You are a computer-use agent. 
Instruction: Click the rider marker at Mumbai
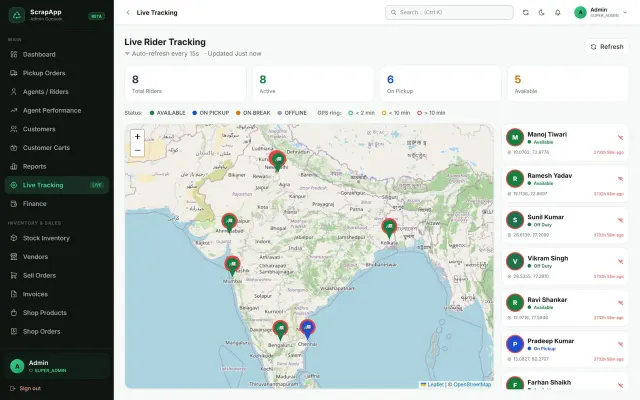coord(232,266)
